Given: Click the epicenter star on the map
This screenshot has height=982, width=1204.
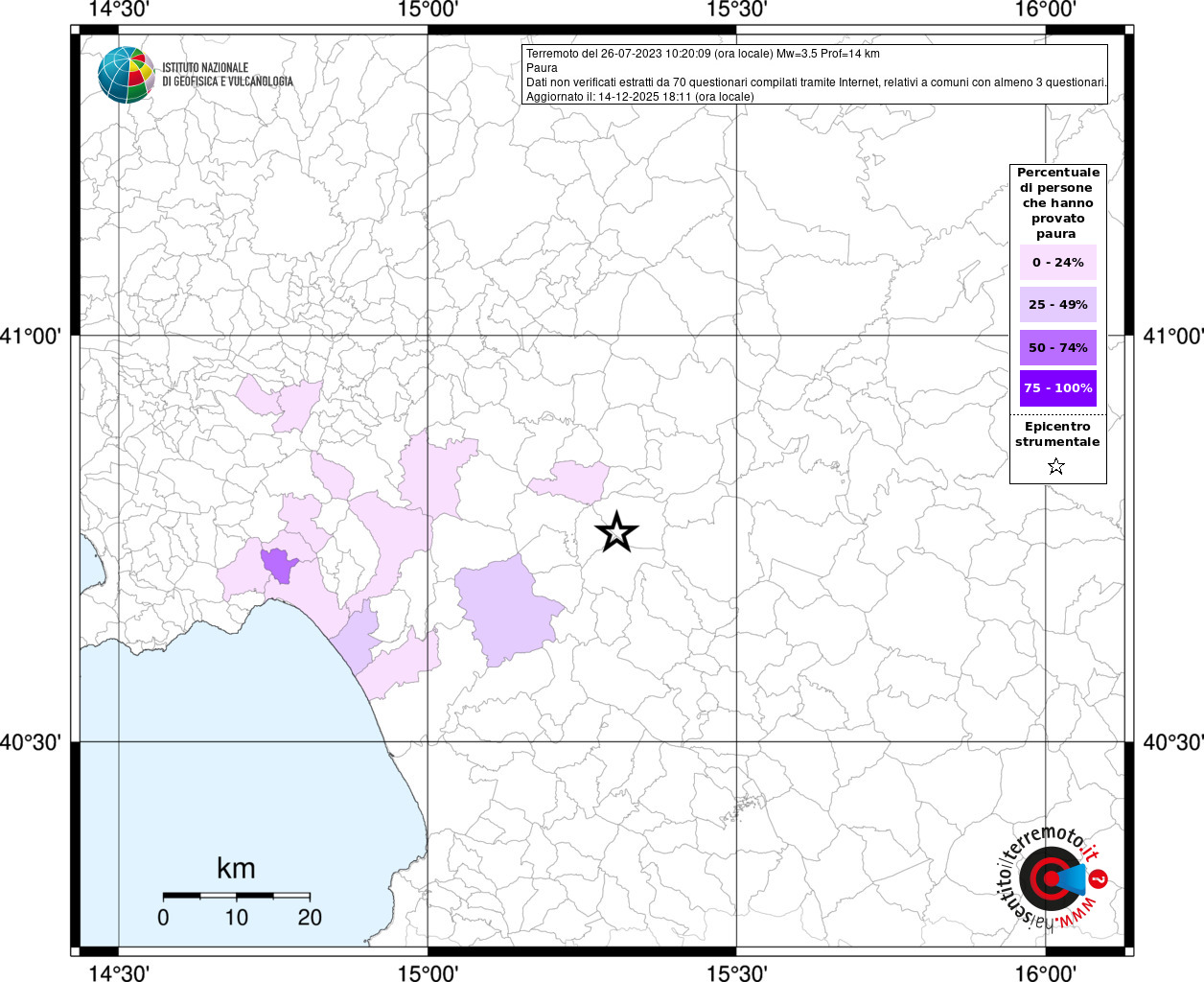Looking at the screenshot, I should [x=616, y=531].
